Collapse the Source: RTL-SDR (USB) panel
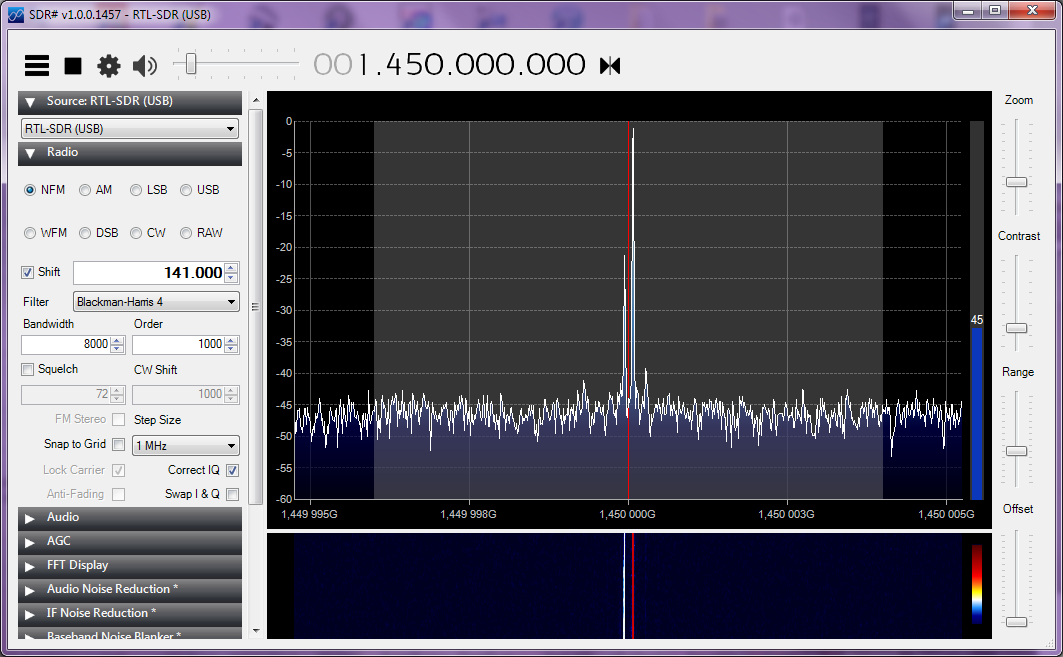 pos(130,102)
